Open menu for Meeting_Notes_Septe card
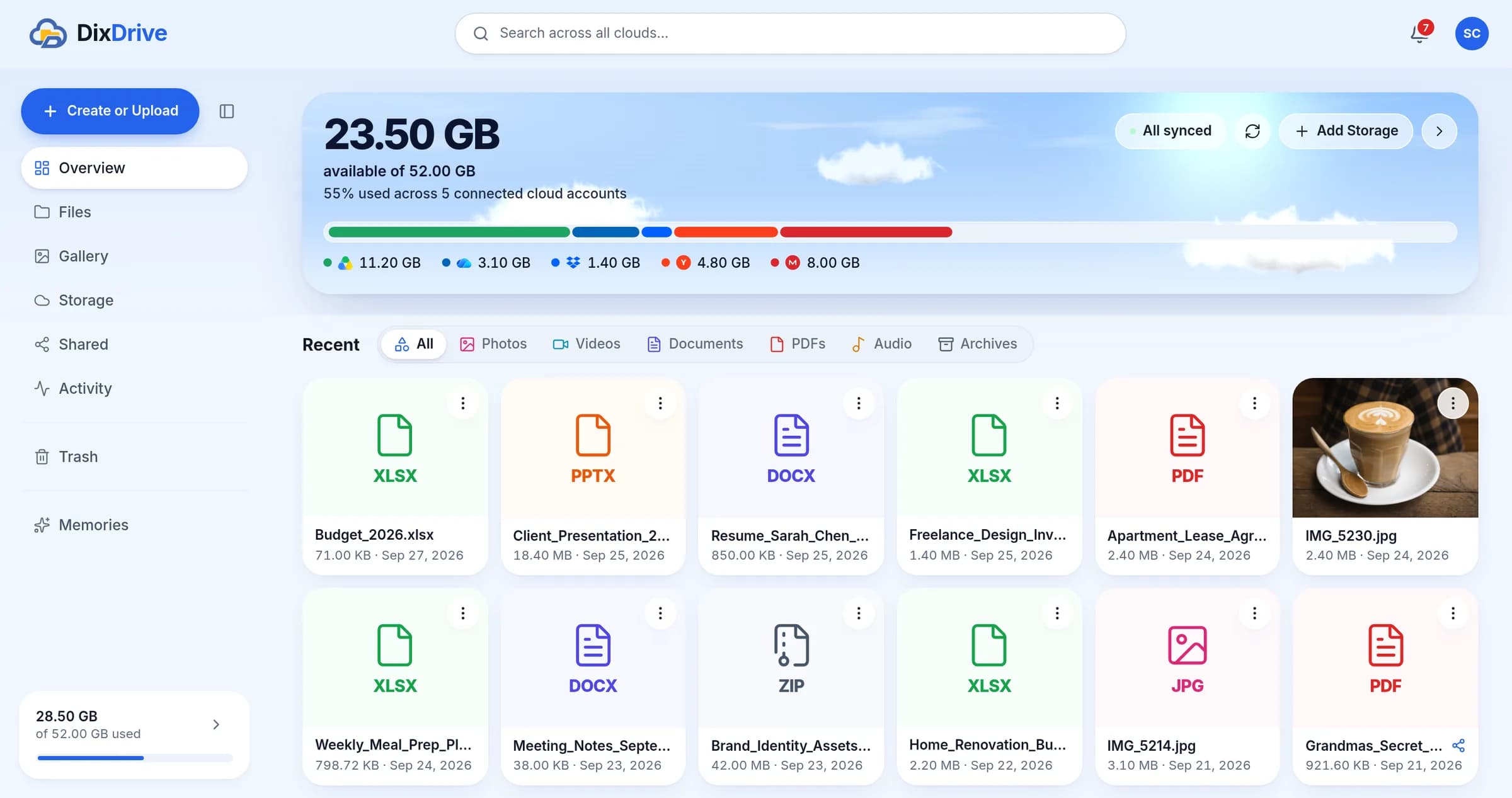The height and width of the screenshot is (798, 1512). 660,613
